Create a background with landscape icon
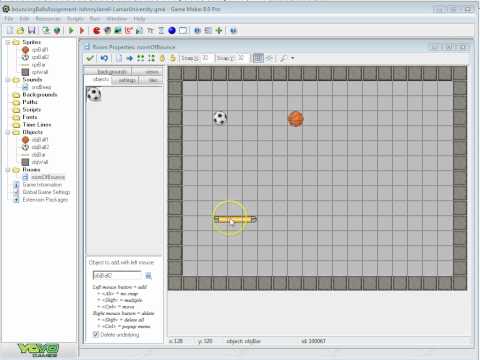The image size is (480, 360). pyautogui.click(x=118, y=30)
